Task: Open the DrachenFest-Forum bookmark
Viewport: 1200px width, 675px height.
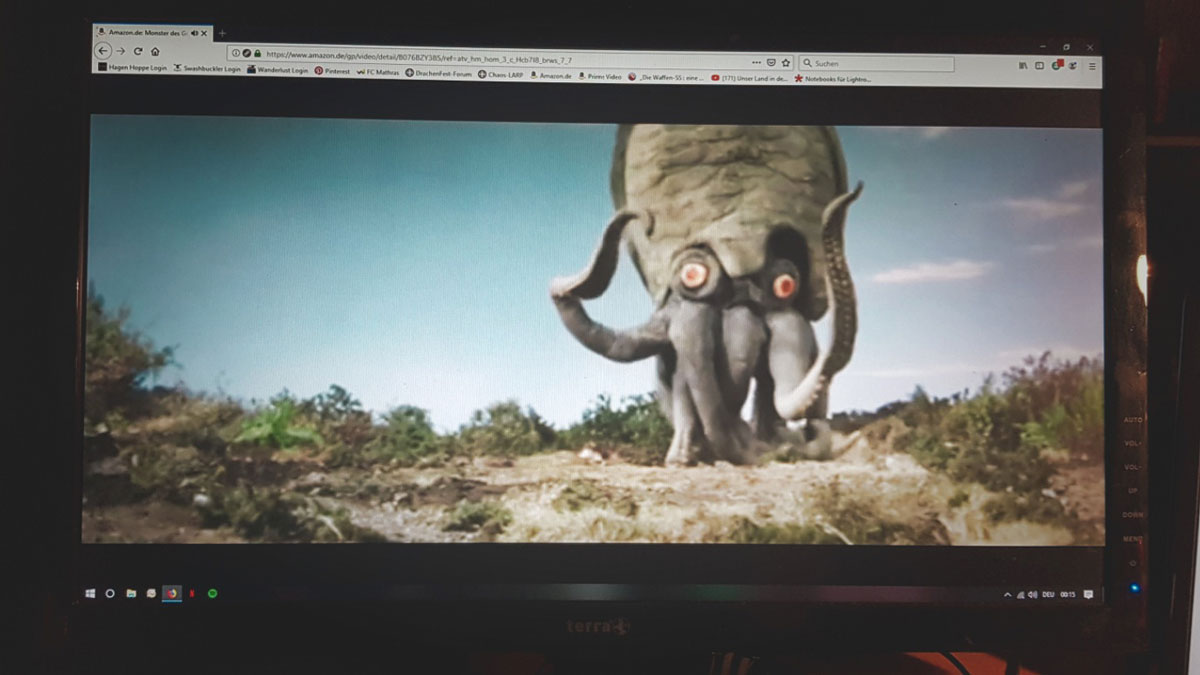Action: (x=438, y=73)
